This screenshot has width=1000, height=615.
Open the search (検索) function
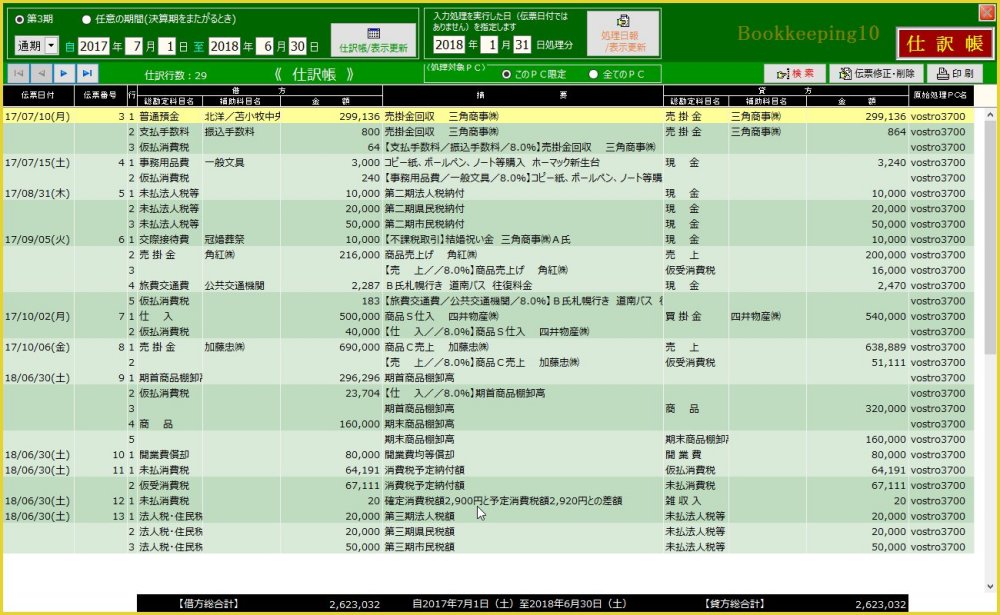795,73
